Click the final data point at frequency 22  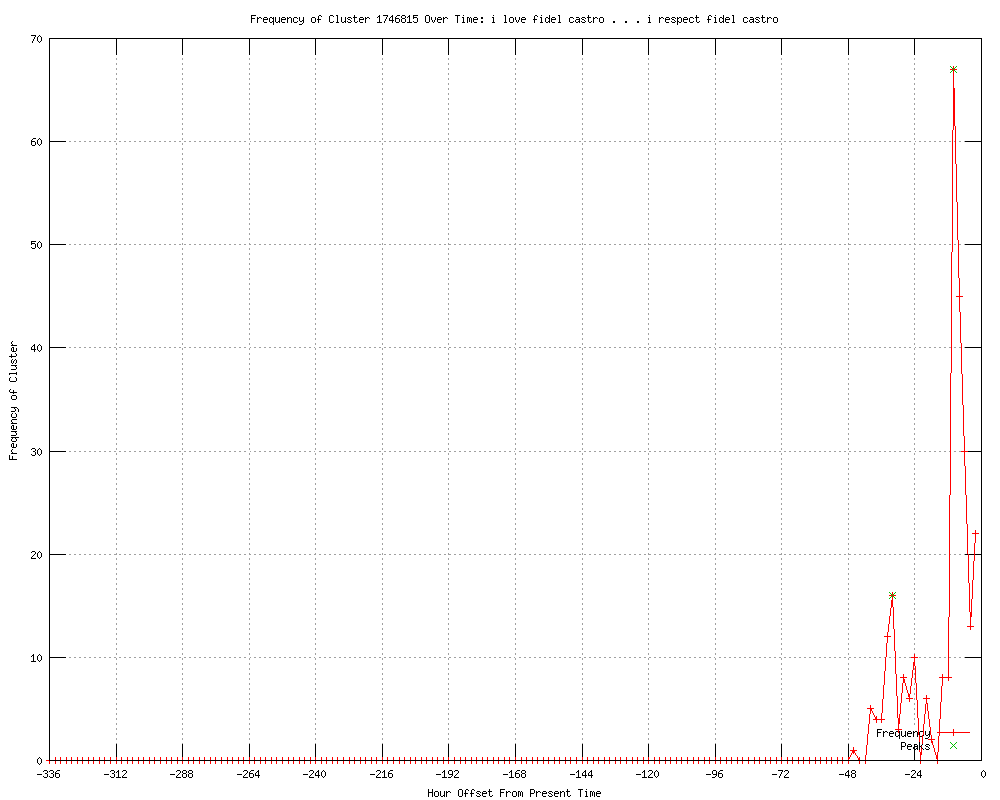tap(975, 533)
